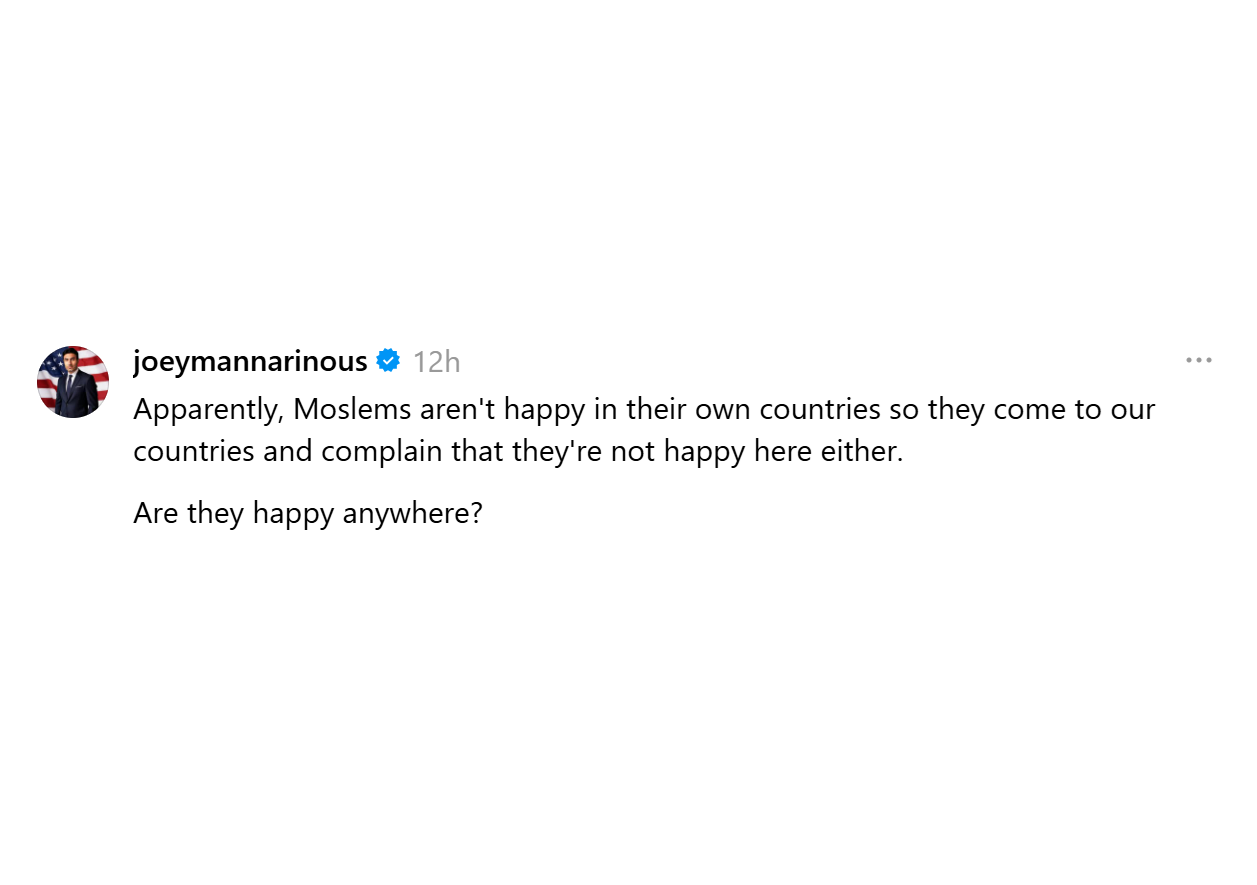Click the word "not" in the post

tap(633, 452)
